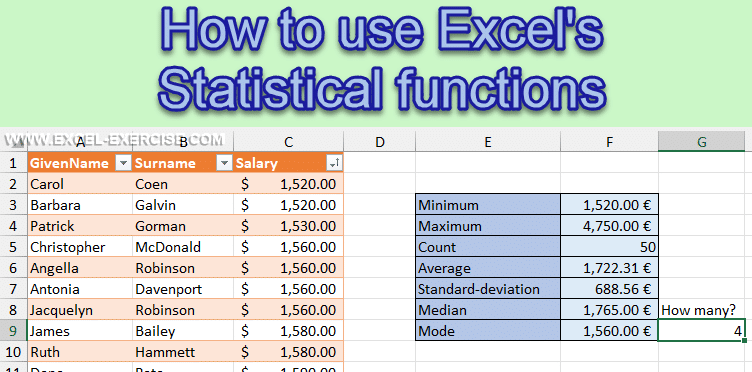Click the Surname header cell
This screenshot has height=372, width=752.
coord(183,163)
